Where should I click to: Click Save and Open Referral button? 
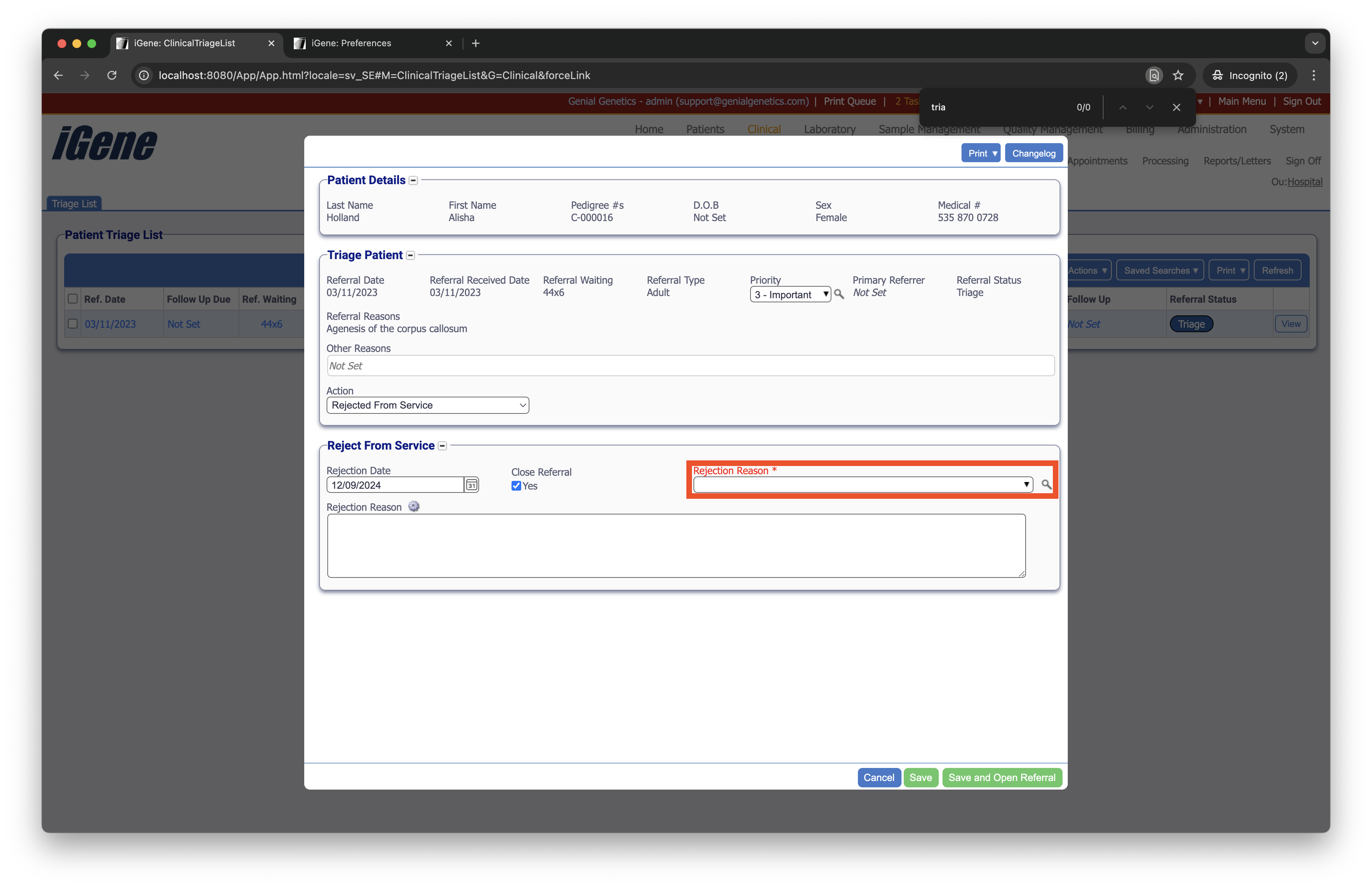pos(1001,777)
